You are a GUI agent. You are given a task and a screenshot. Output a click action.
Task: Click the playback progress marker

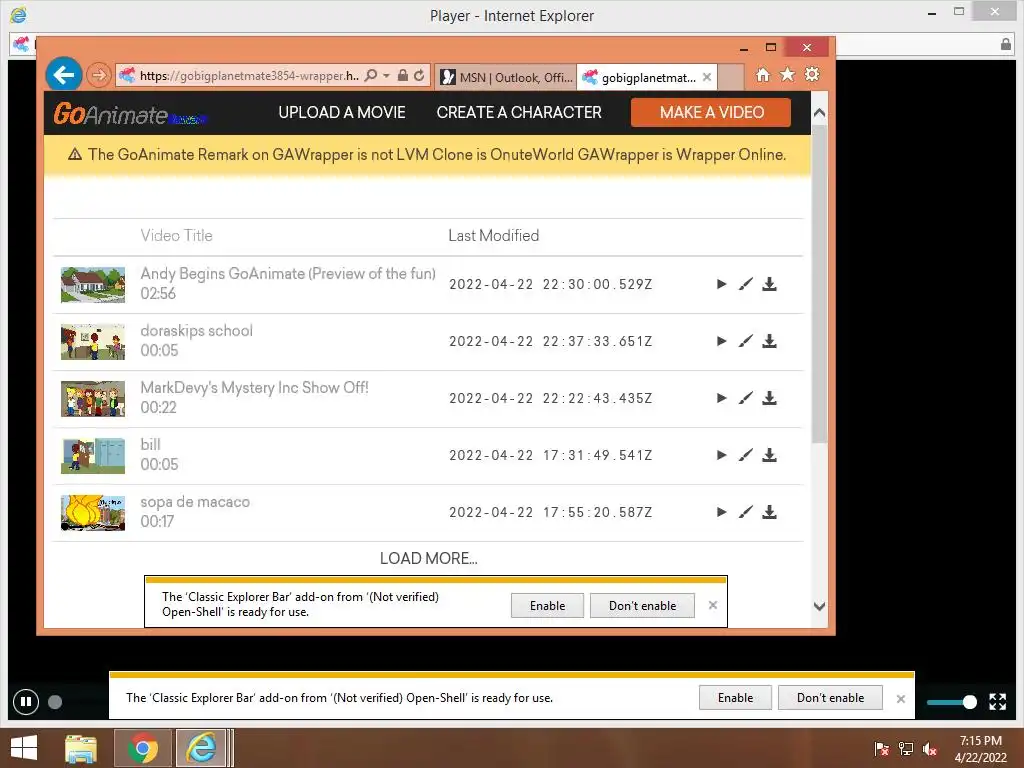[x=56, y=702]
